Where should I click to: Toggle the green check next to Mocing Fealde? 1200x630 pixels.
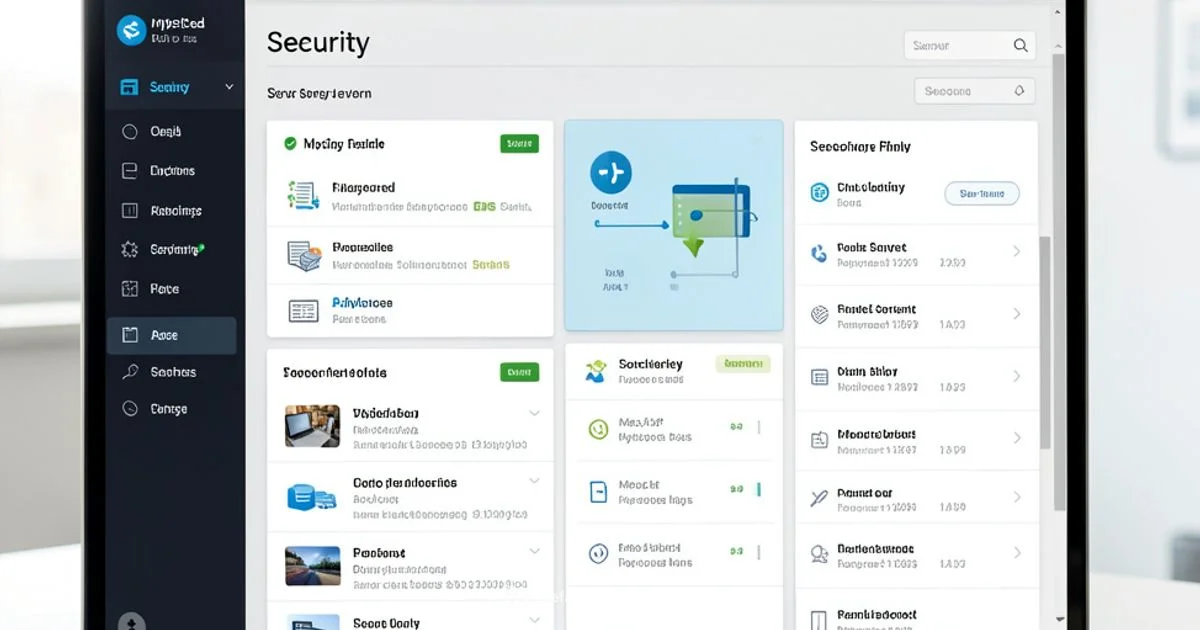[x=290, y=144]
